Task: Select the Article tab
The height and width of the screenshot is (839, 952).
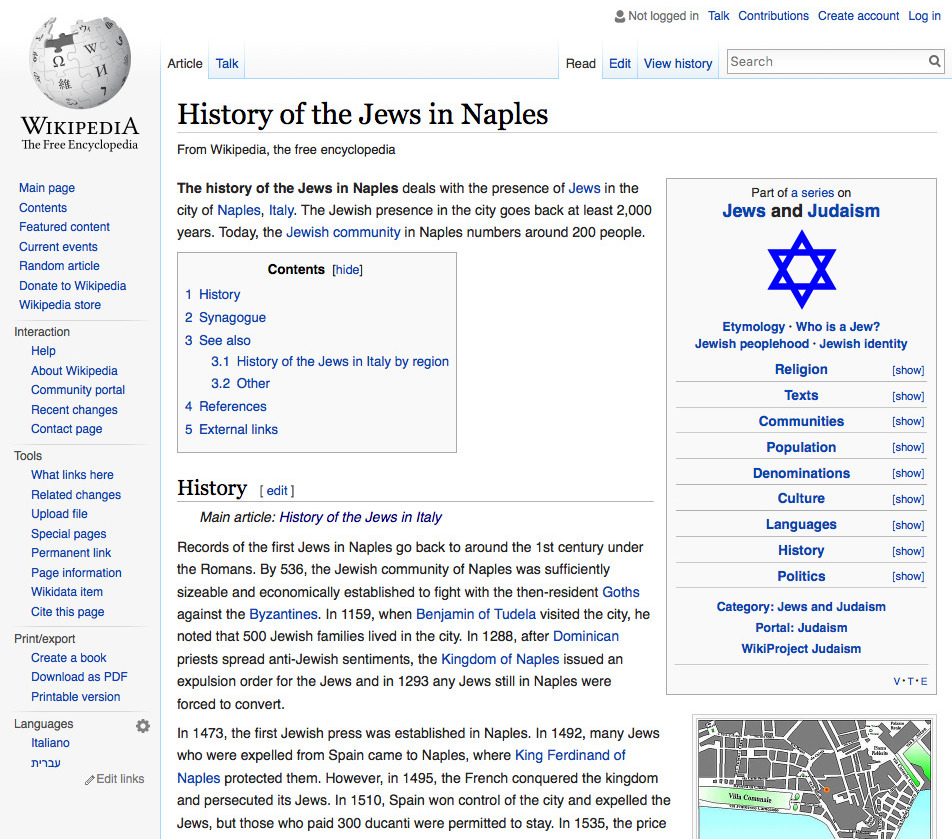Action: pyautogui.click(x=185, y=63)
